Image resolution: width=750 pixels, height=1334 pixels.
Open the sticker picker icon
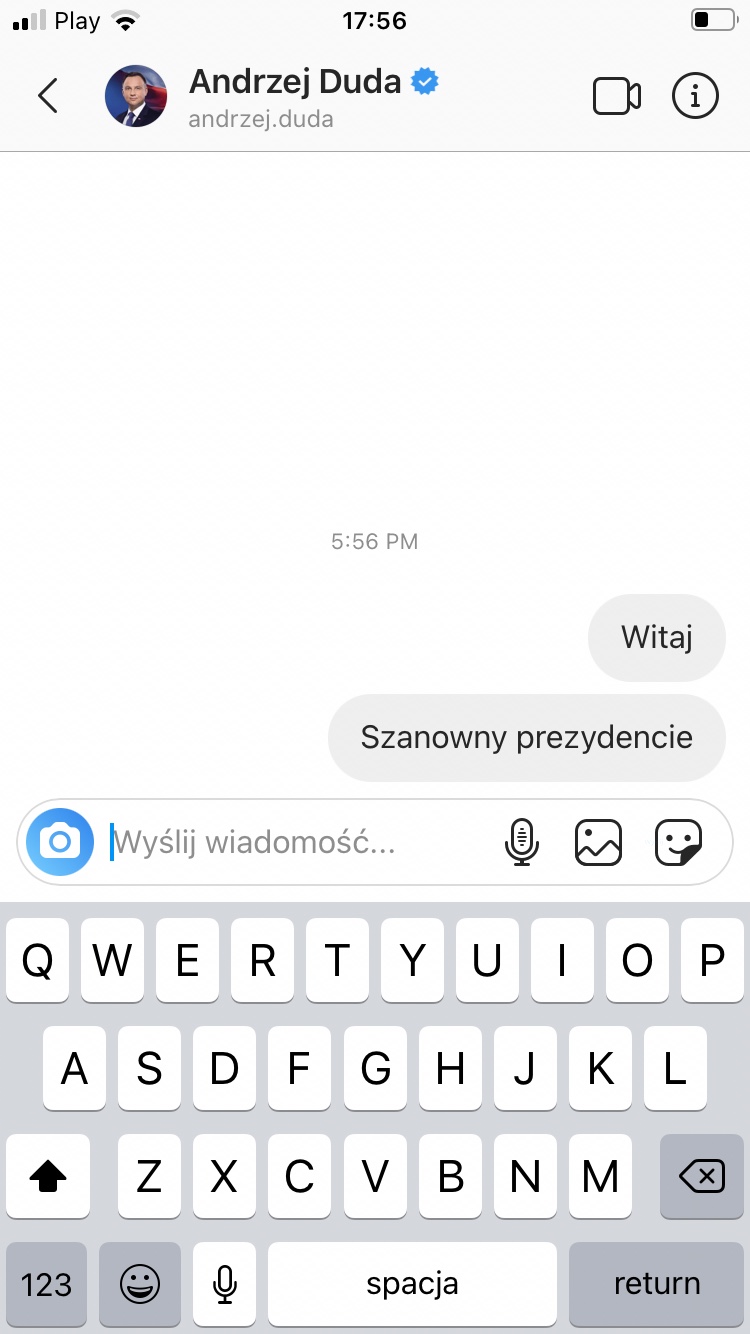tap(678, 842)
